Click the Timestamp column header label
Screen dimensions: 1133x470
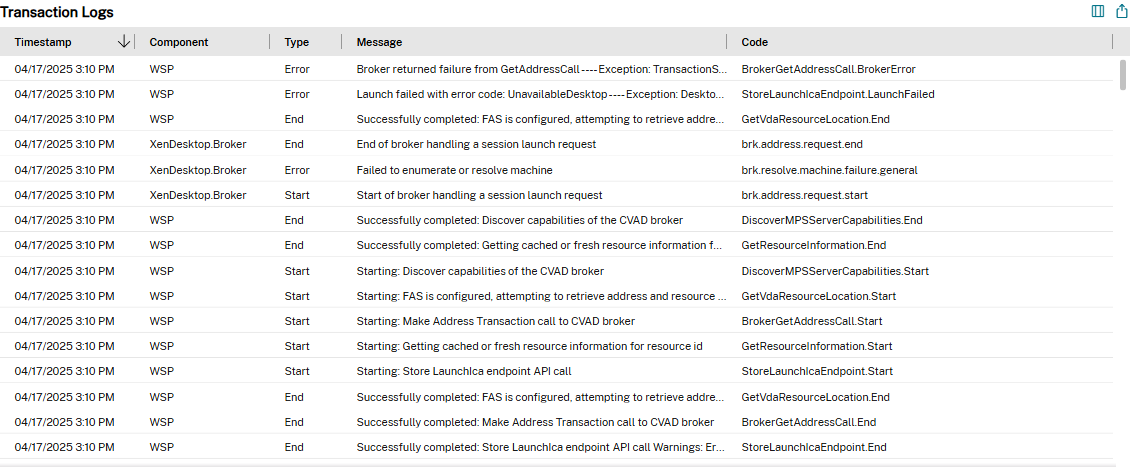tap(43, 42)
